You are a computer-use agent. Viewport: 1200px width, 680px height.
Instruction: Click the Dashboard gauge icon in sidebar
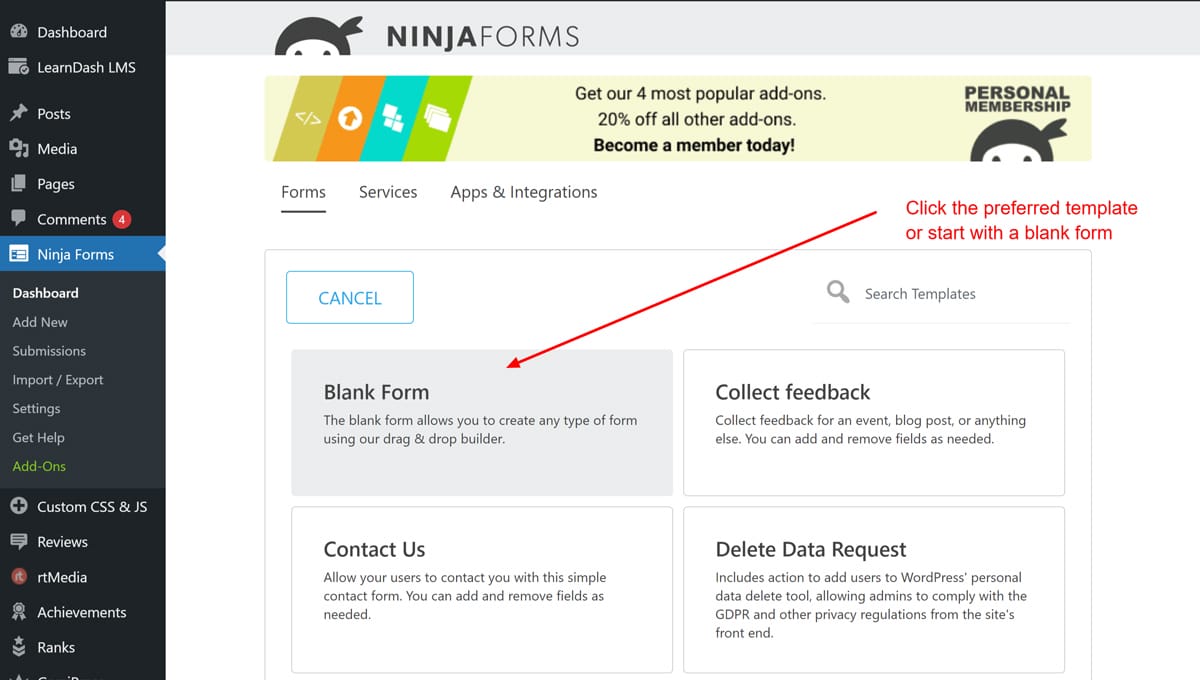pos(18,32)
